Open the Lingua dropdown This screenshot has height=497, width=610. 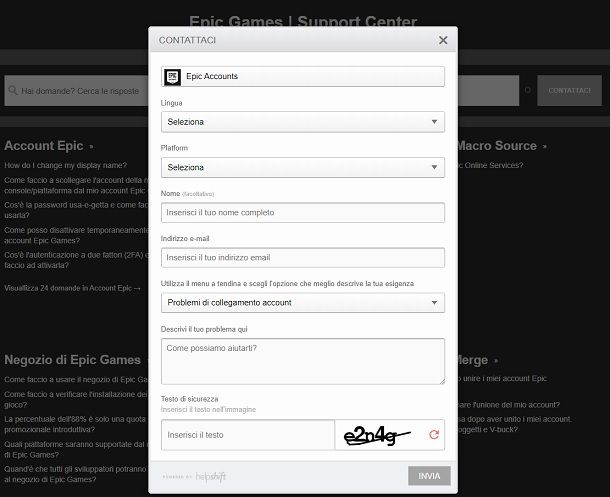pos(303,122)
